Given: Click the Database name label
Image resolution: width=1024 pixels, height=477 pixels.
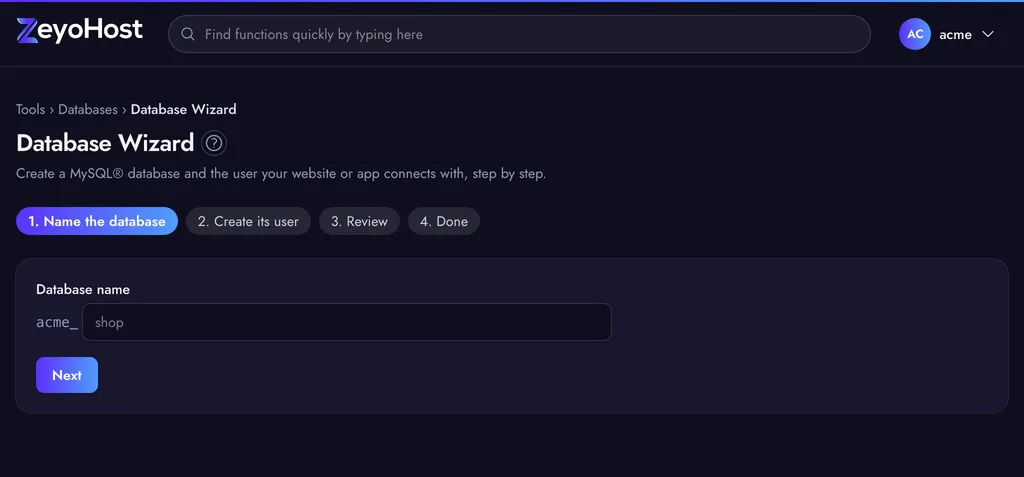Looking at the screenshot, I should [83, 289].
